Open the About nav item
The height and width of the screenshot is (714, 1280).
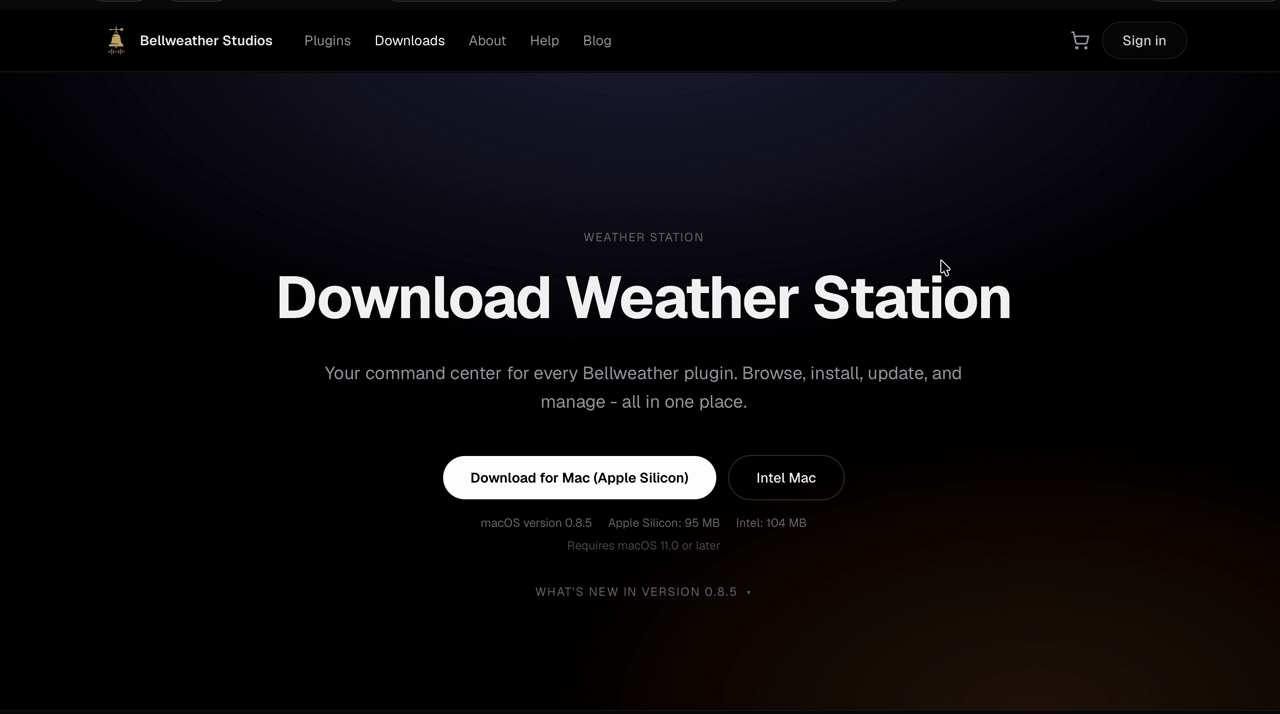coord(487,41)
